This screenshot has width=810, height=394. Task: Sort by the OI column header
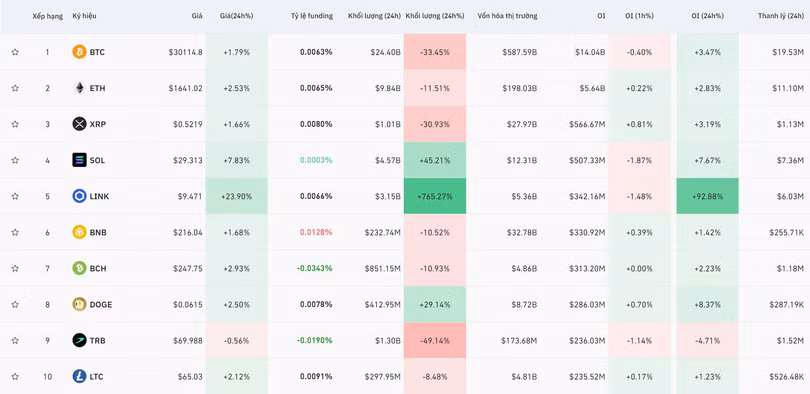coord(601,16)
